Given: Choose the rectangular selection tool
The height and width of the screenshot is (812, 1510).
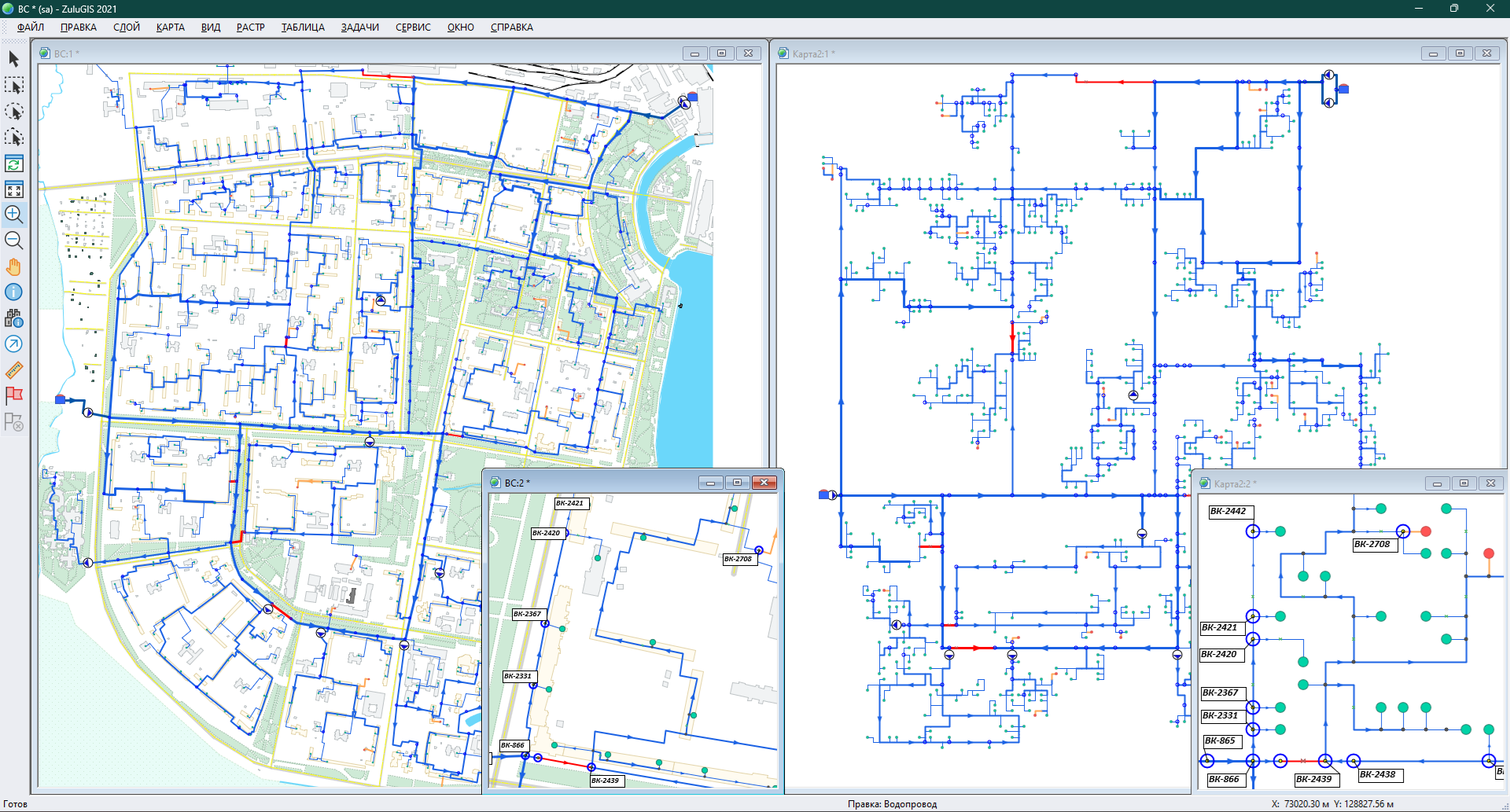Looking at the screenshot, I should click(x=13, y=85).
